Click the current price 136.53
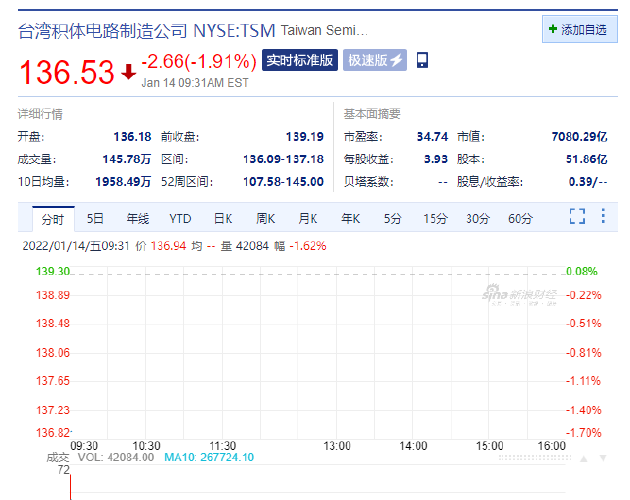This screenshot has width=630, height=500. (x=67, y=72)
